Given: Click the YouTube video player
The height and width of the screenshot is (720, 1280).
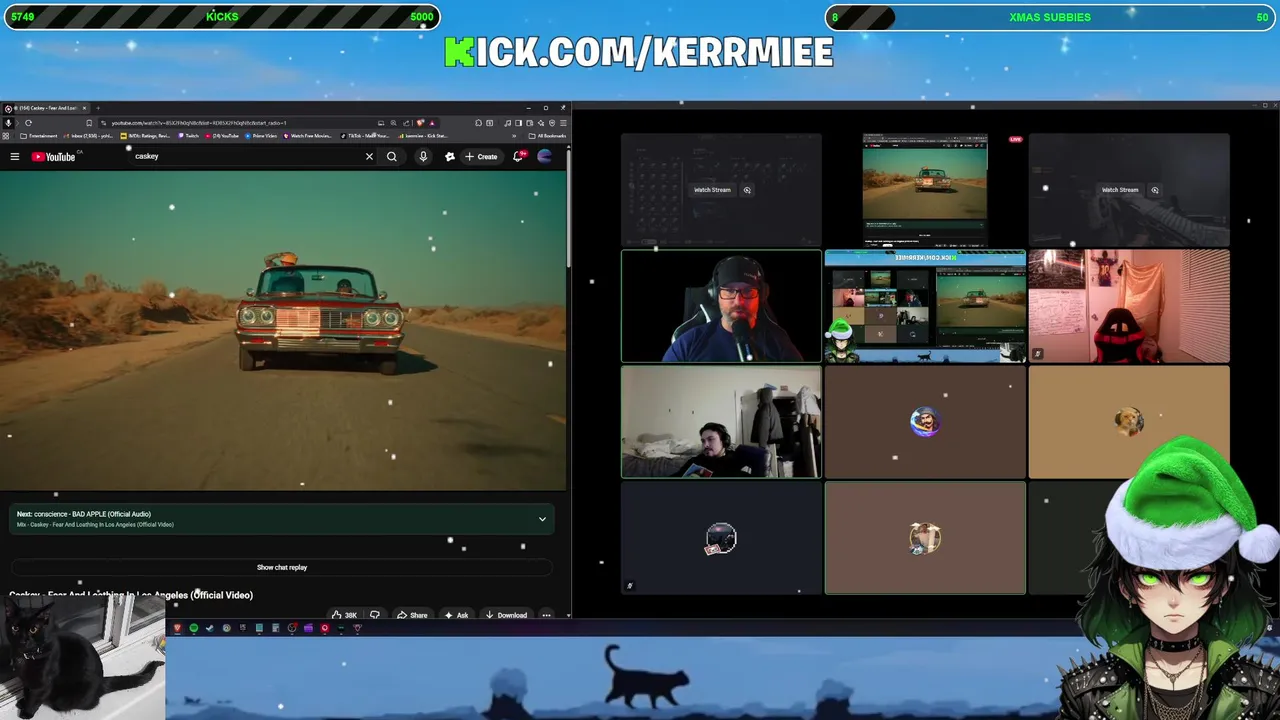Looking at the screenshot, I should click(283, 331).
